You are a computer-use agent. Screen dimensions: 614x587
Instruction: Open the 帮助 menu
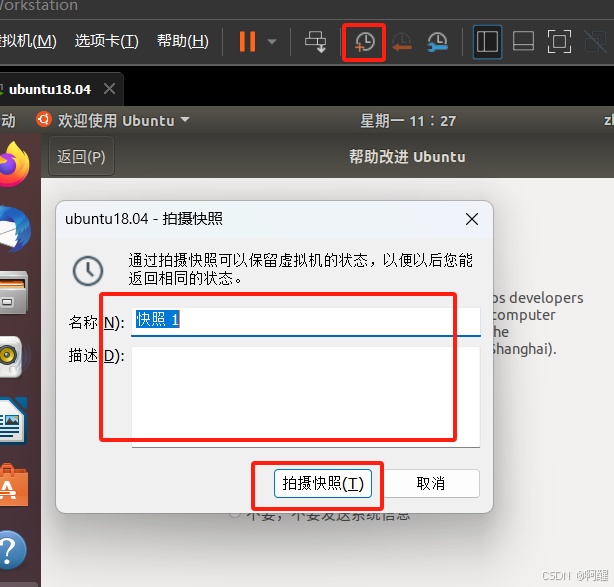coord(182,41)
